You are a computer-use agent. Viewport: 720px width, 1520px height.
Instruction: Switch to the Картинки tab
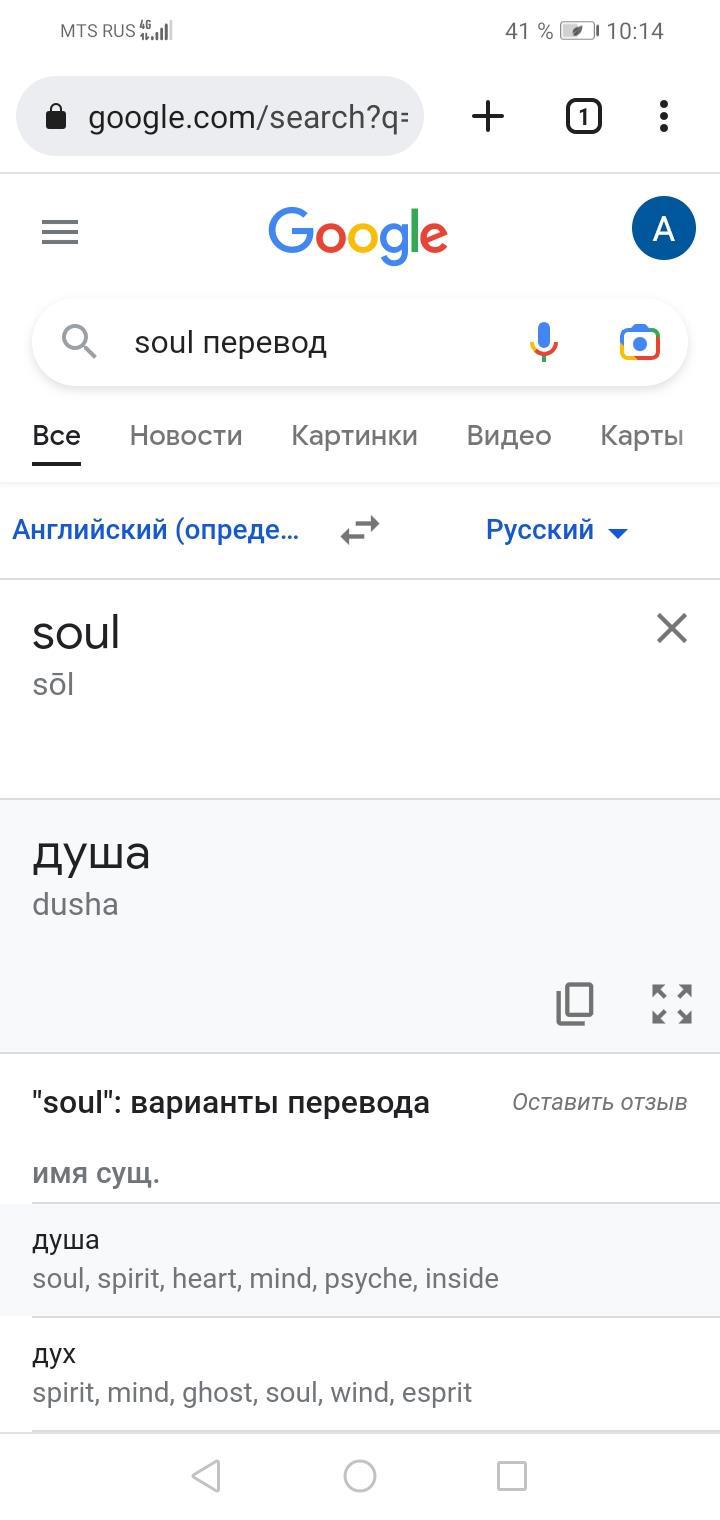tap(354, 436)
